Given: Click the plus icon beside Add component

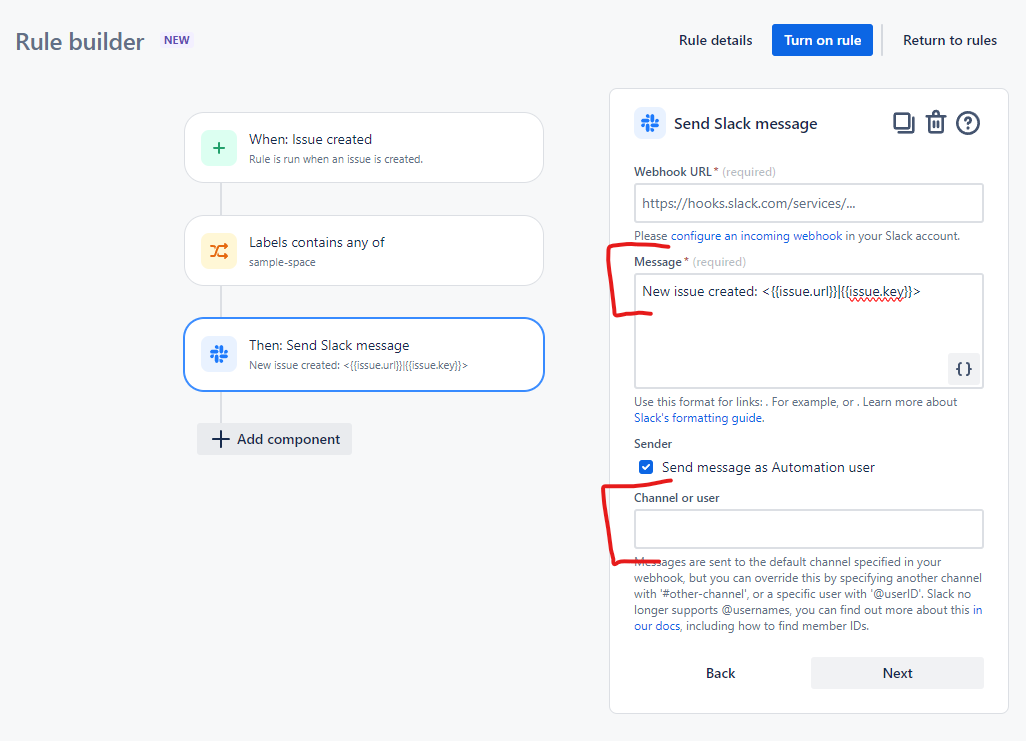Looking at the screenshot, I should click(x=220, y=439).
